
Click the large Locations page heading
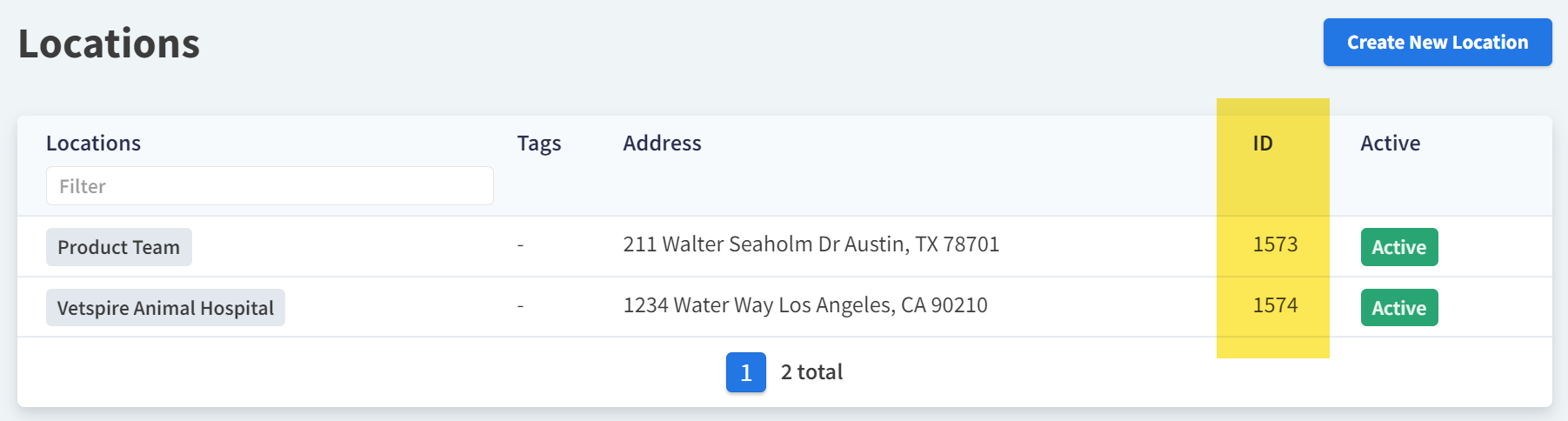(x=109, y=43)
